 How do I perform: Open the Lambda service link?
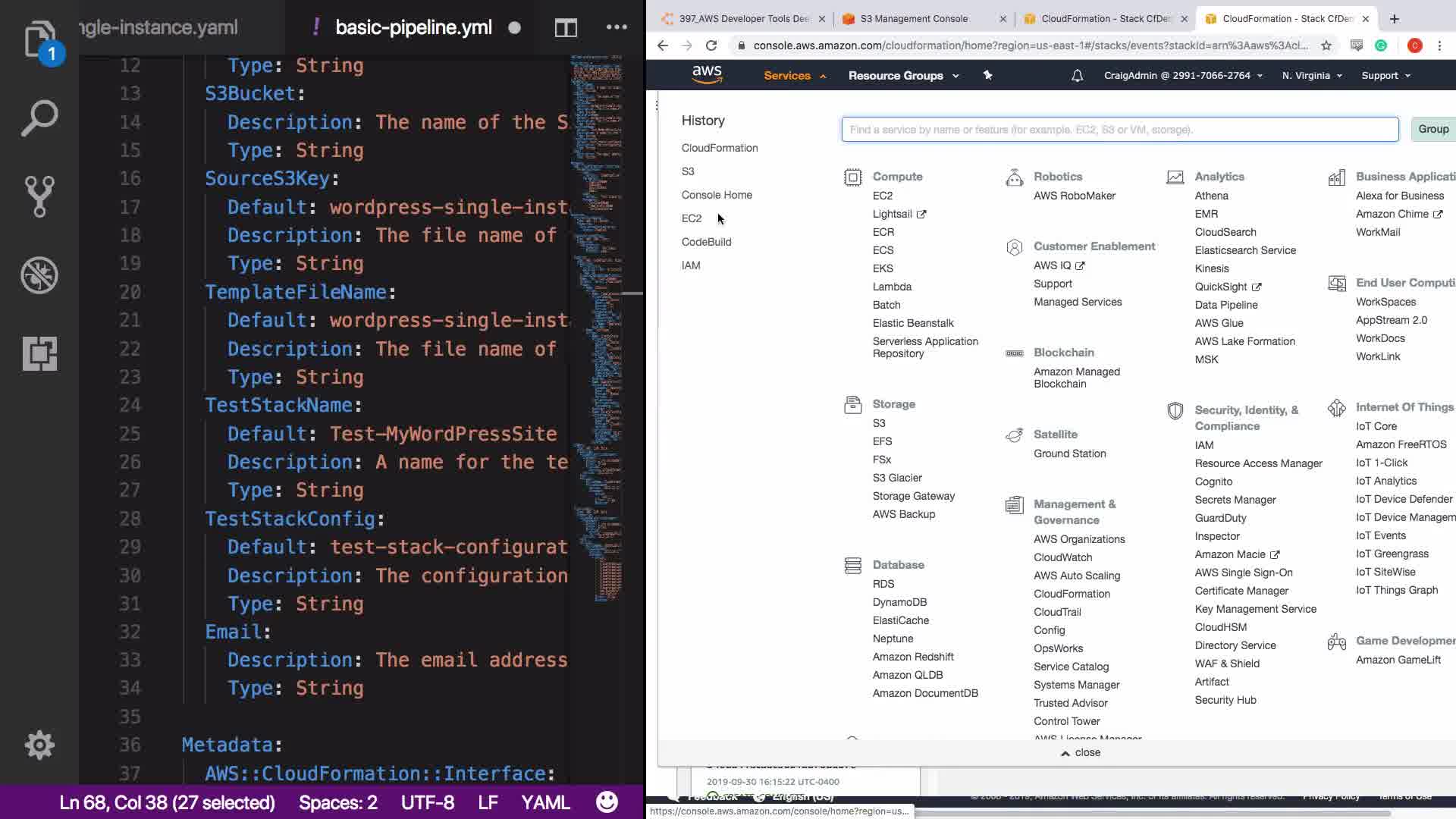tap(892, 287)
